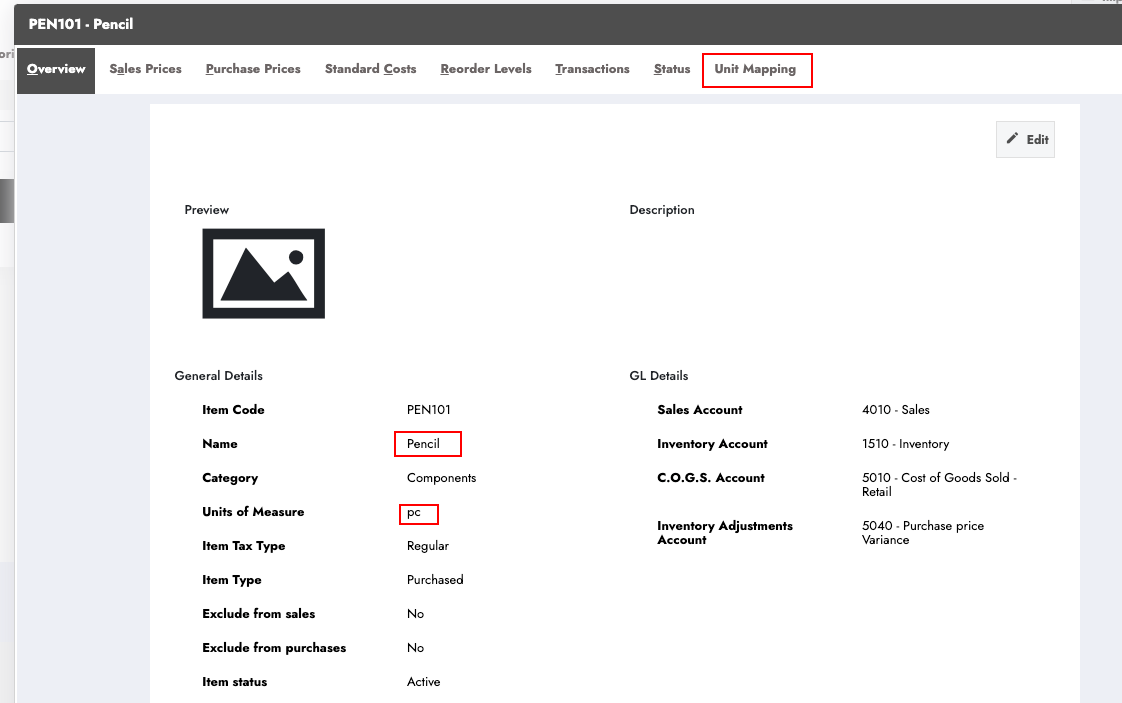Click the Exclude from sales field label
This screenshot has height=703, width=1122.
click(x=258, y=614)
